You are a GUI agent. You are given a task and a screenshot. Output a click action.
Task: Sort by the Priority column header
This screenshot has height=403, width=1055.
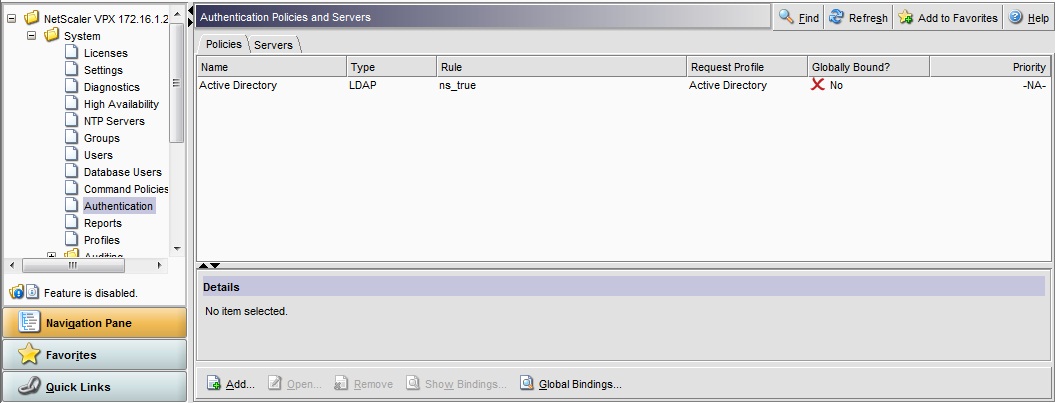point(990,67)
